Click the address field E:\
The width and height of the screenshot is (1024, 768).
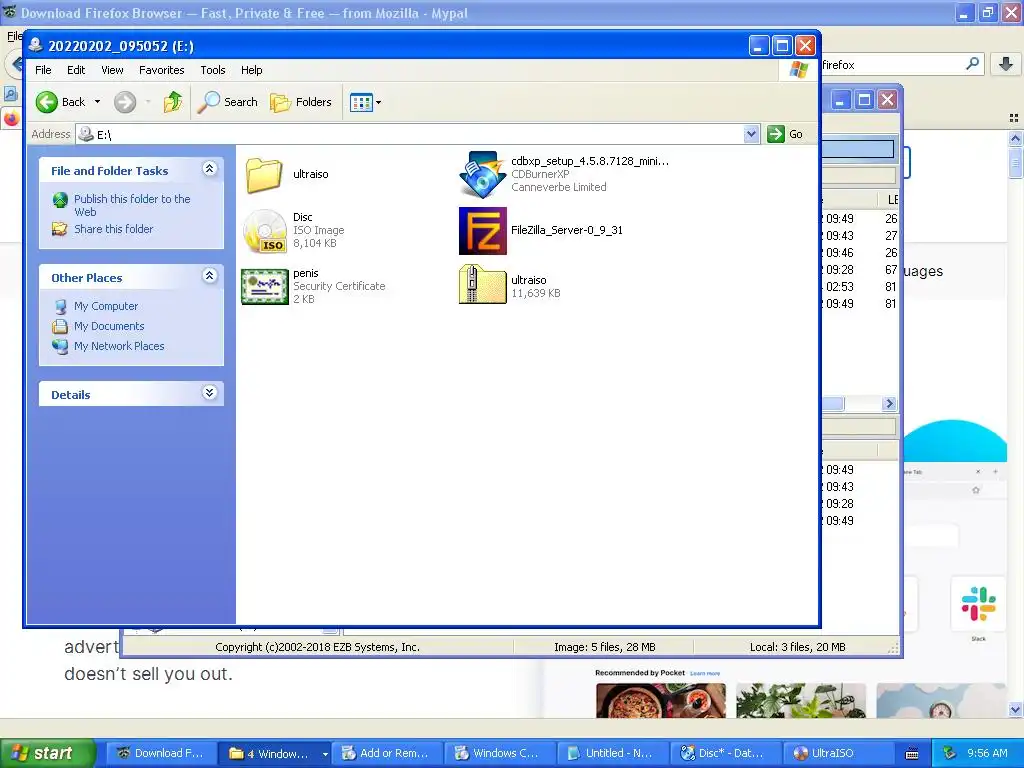(418, 135)
